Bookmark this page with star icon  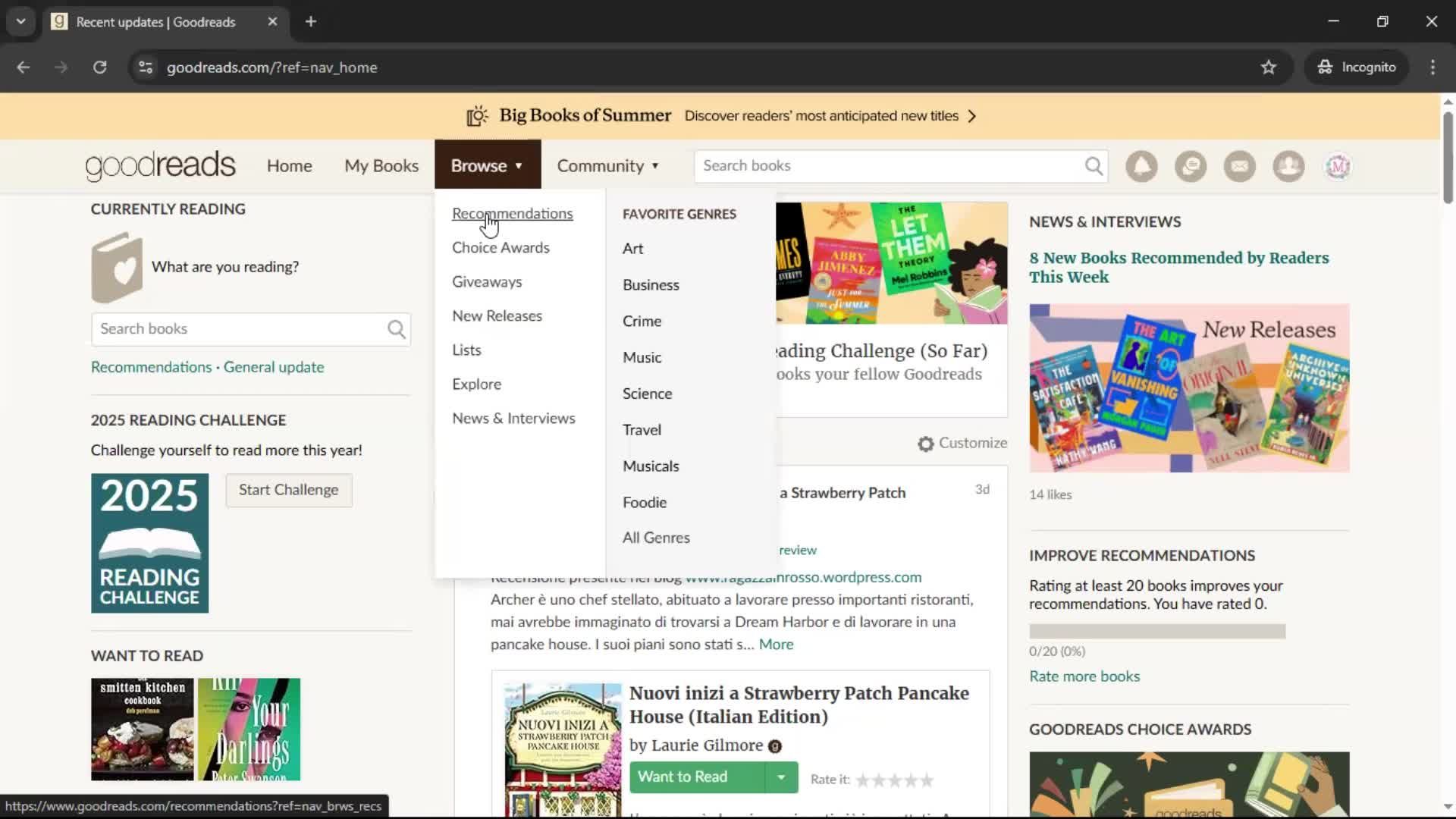[1269, 67]
